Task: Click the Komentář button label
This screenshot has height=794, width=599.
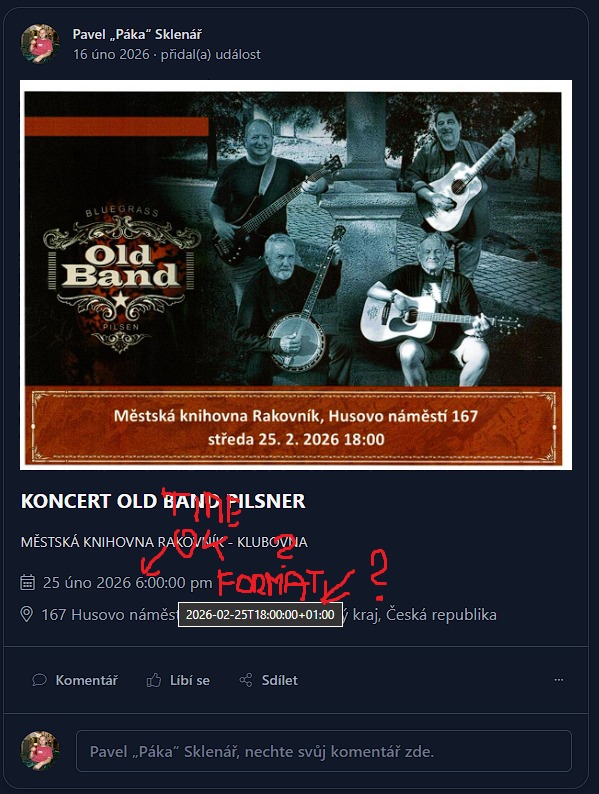Action: point(87,680)
